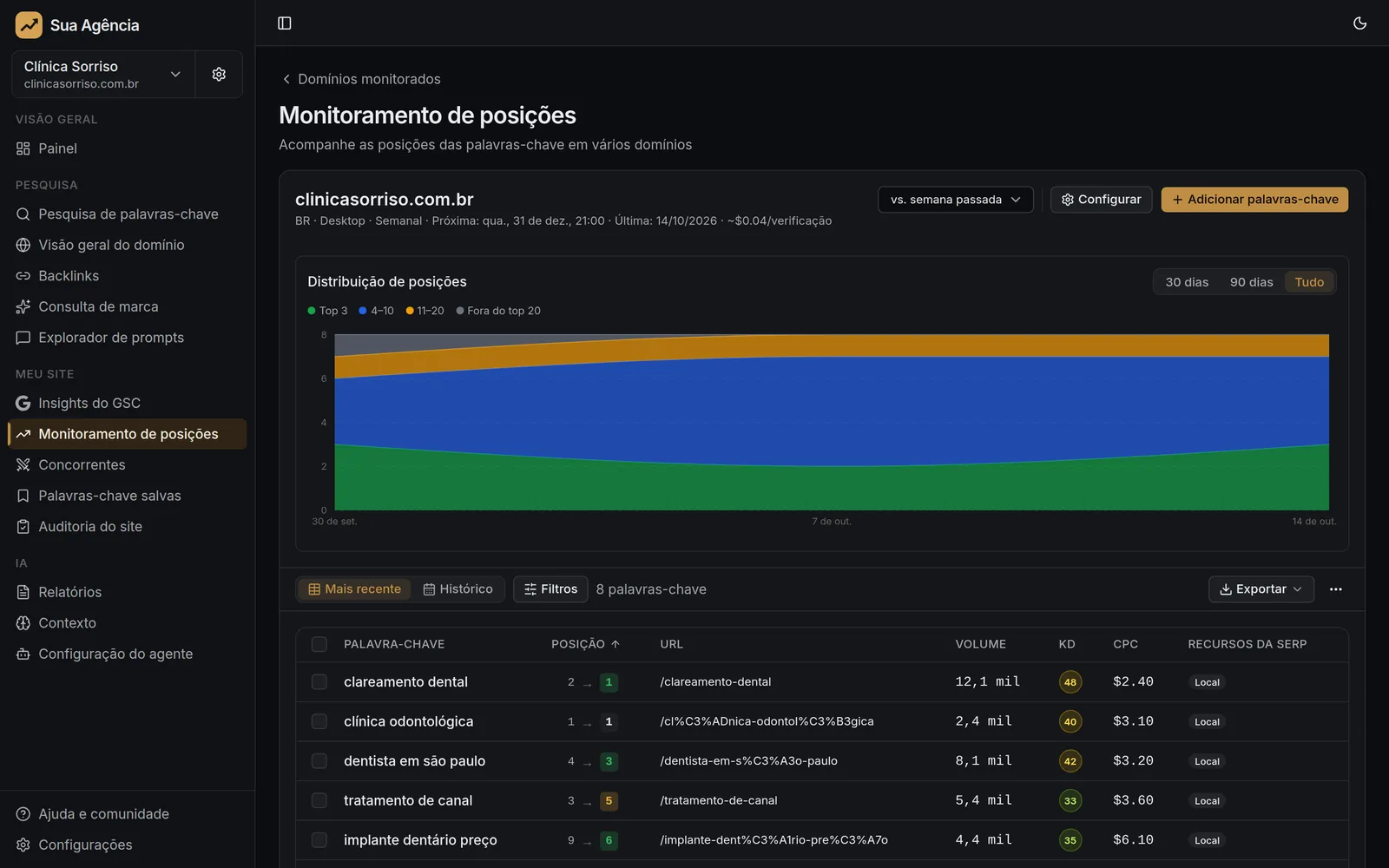Switch to the Histórico view
This screenshot has height=868, width=1389.
458,589
